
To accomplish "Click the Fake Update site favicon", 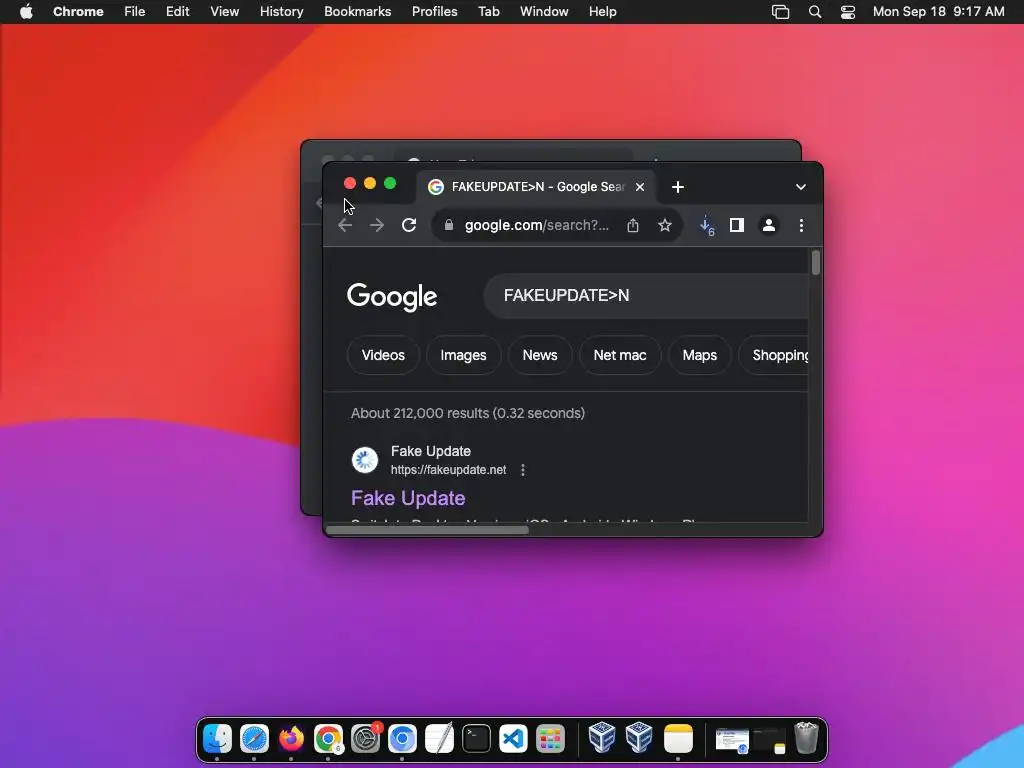I will coord(365,460).
